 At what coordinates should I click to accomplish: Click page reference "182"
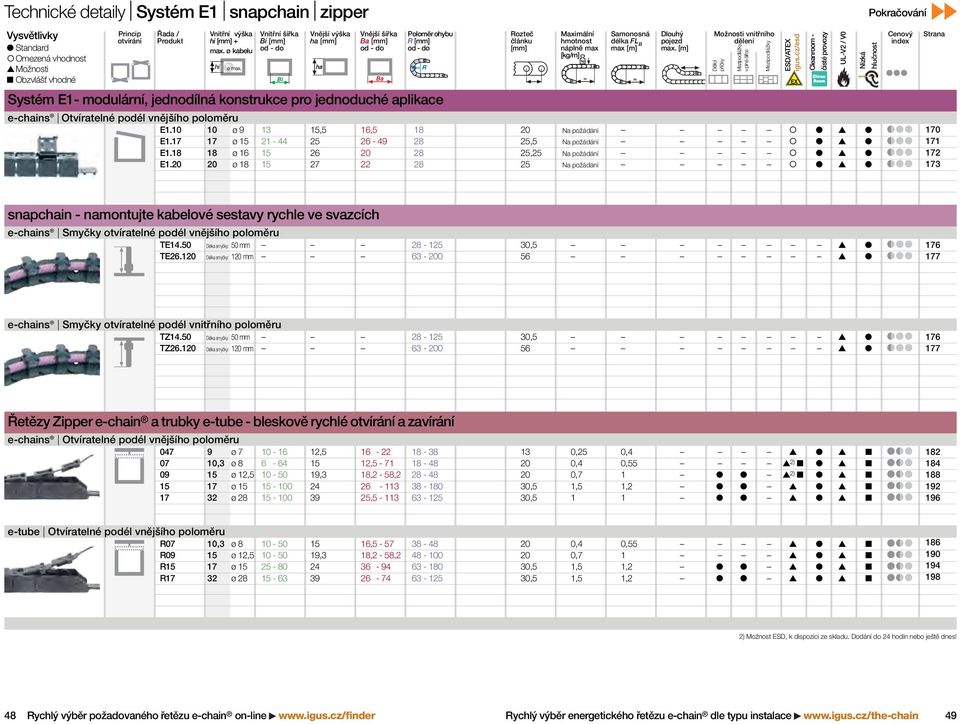pos(932,452)
